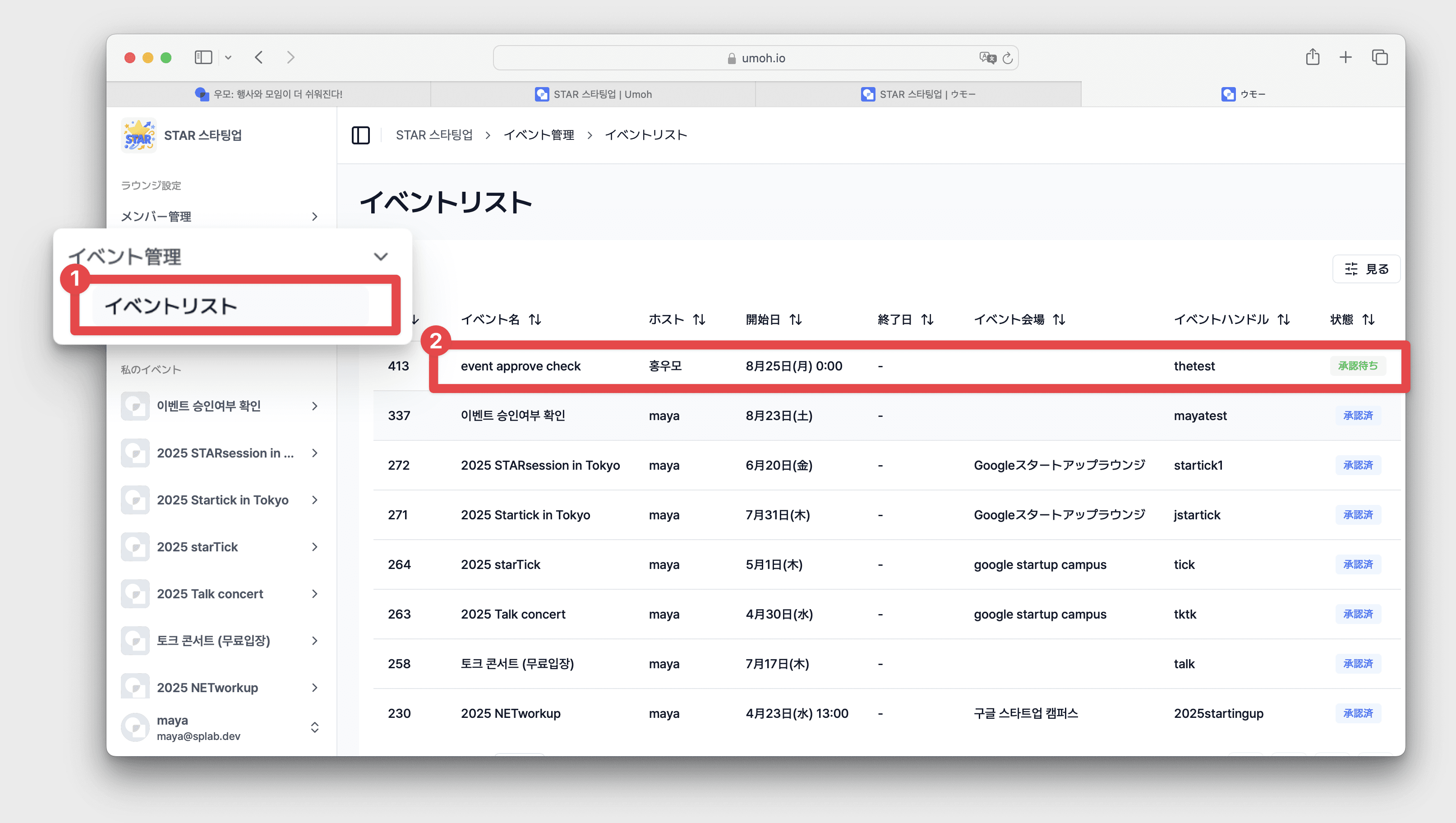Open the Share icon in Safari toolbar
The width and height of the screenshot is (1456, 823).
click(1313, 57)
